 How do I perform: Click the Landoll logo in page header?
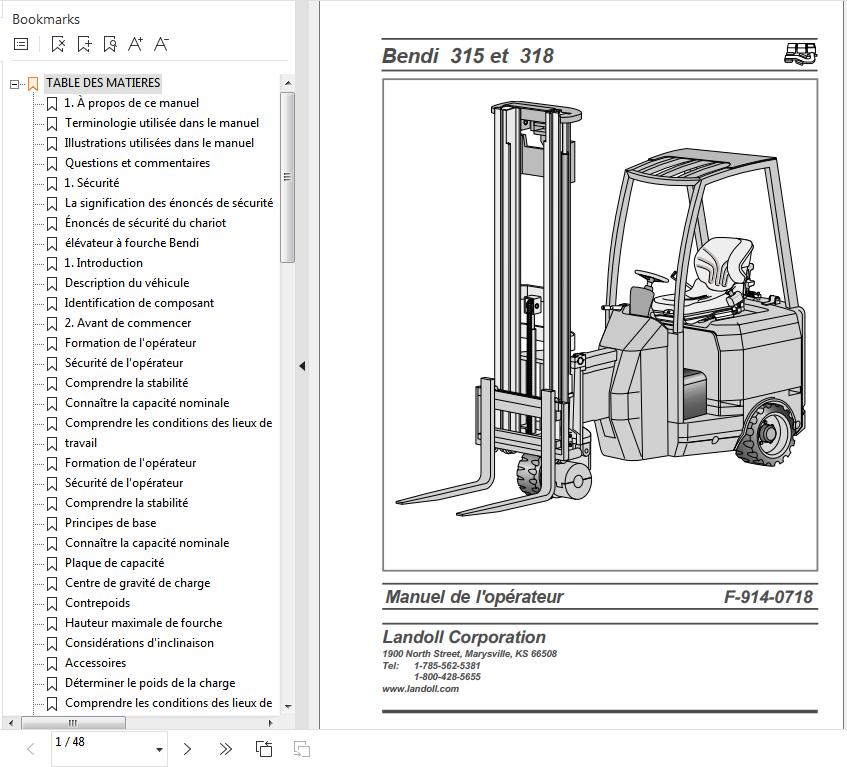801,55
